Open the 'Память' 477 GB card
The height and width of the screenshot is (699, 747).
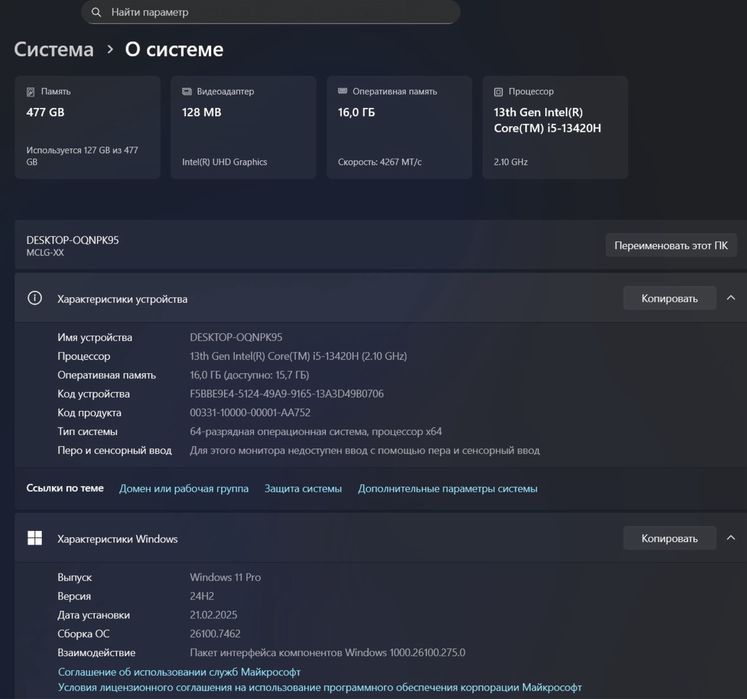88,127
